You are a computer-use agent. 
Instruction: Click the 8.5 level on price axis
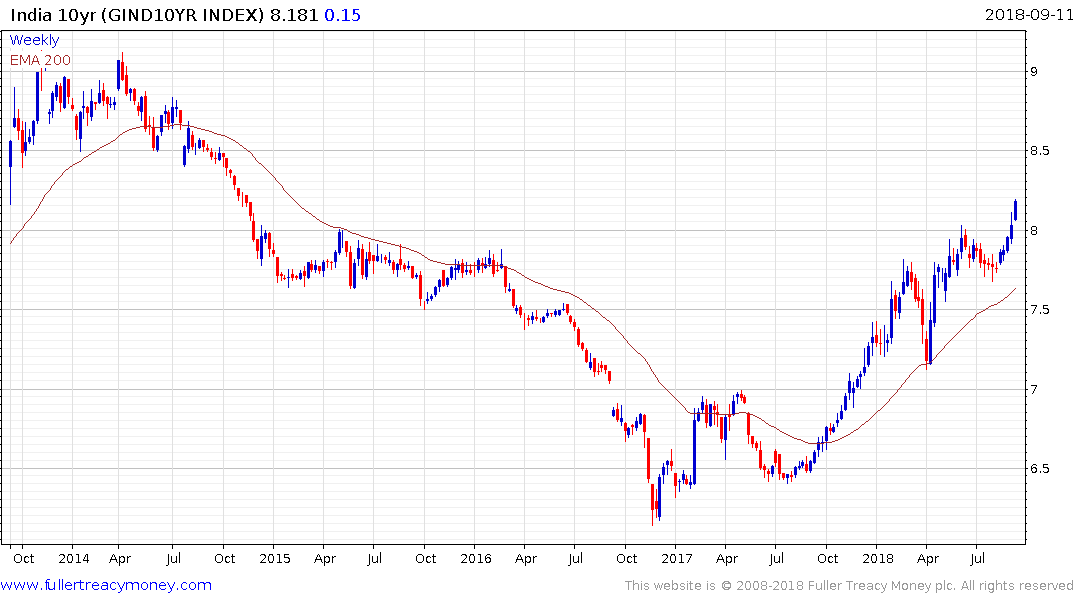tap(1039, 151)
